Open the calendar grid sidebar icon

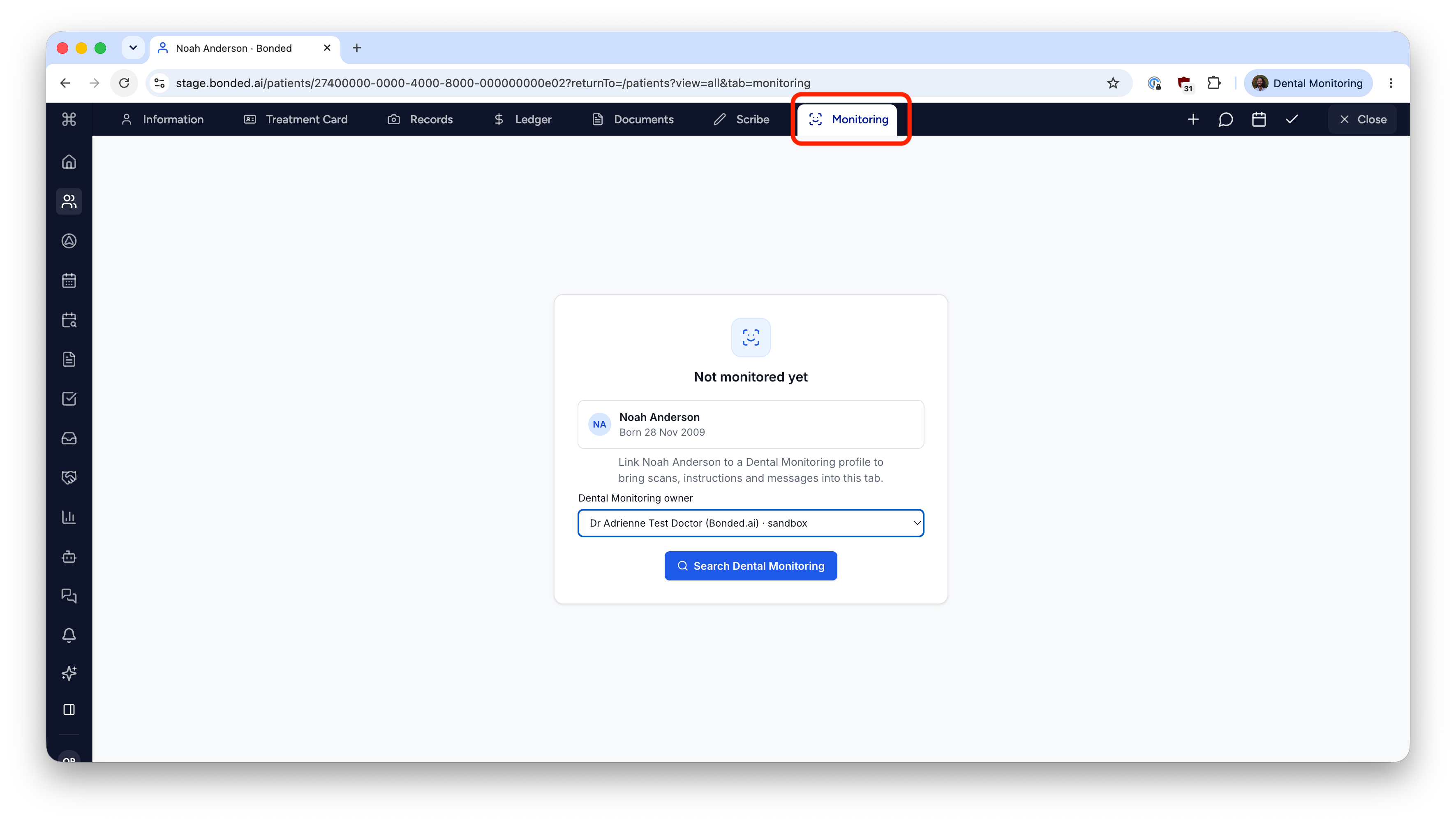(x=69, y=280)
